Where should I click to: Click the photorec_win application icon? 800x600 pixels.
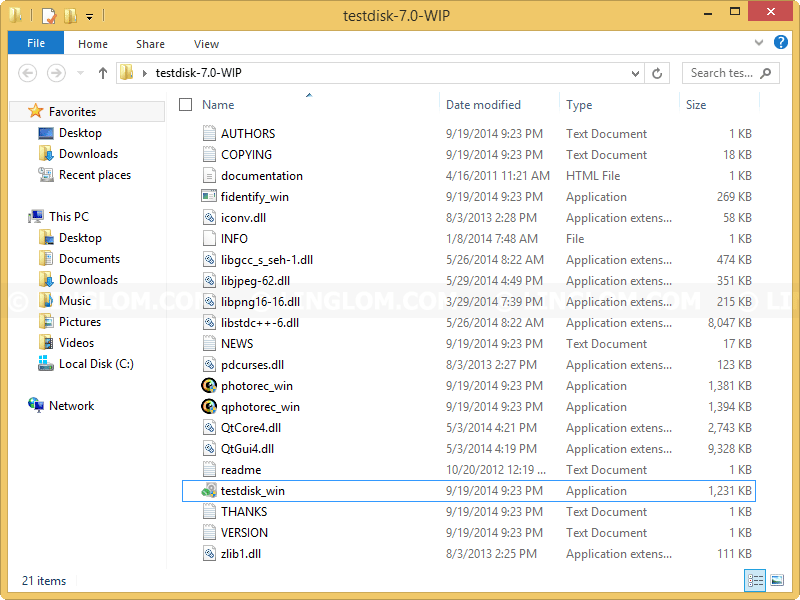209,386
